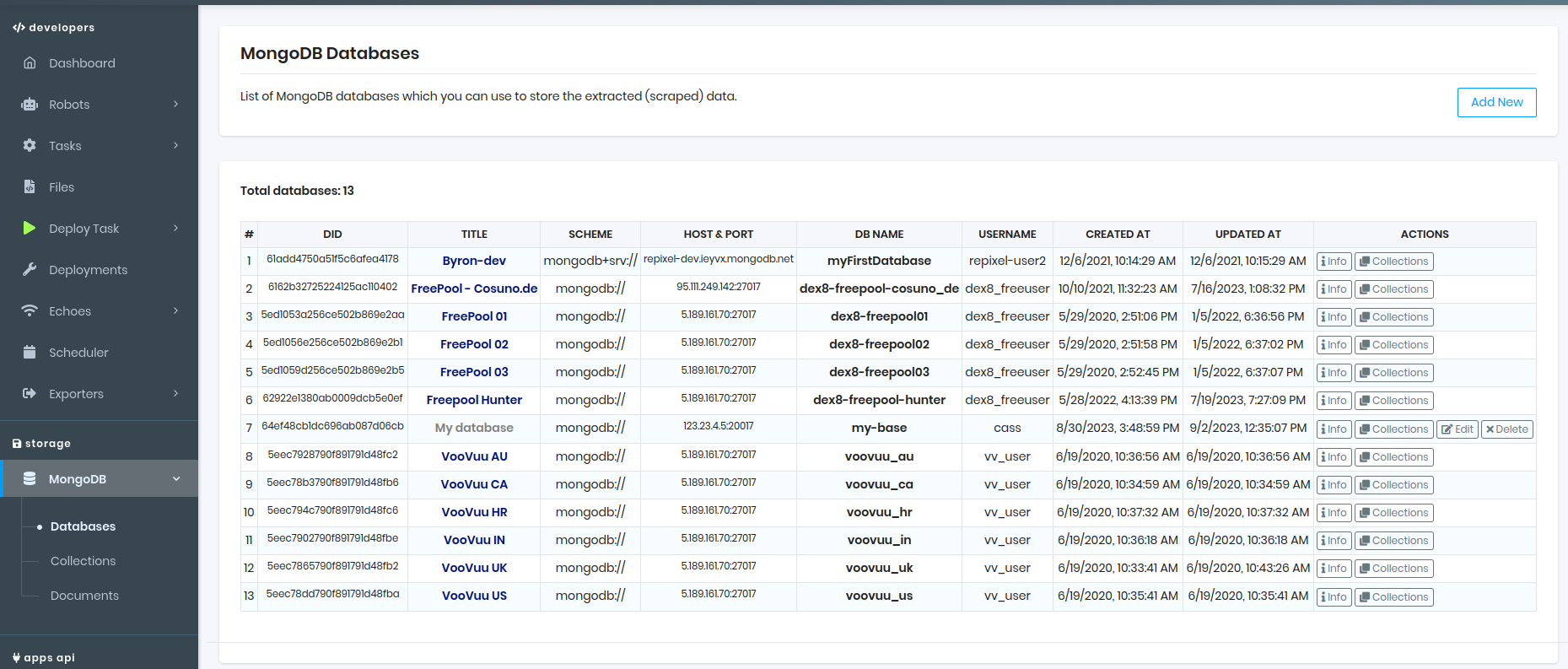Open the VooVuu HR link

(x=474, y=512)
